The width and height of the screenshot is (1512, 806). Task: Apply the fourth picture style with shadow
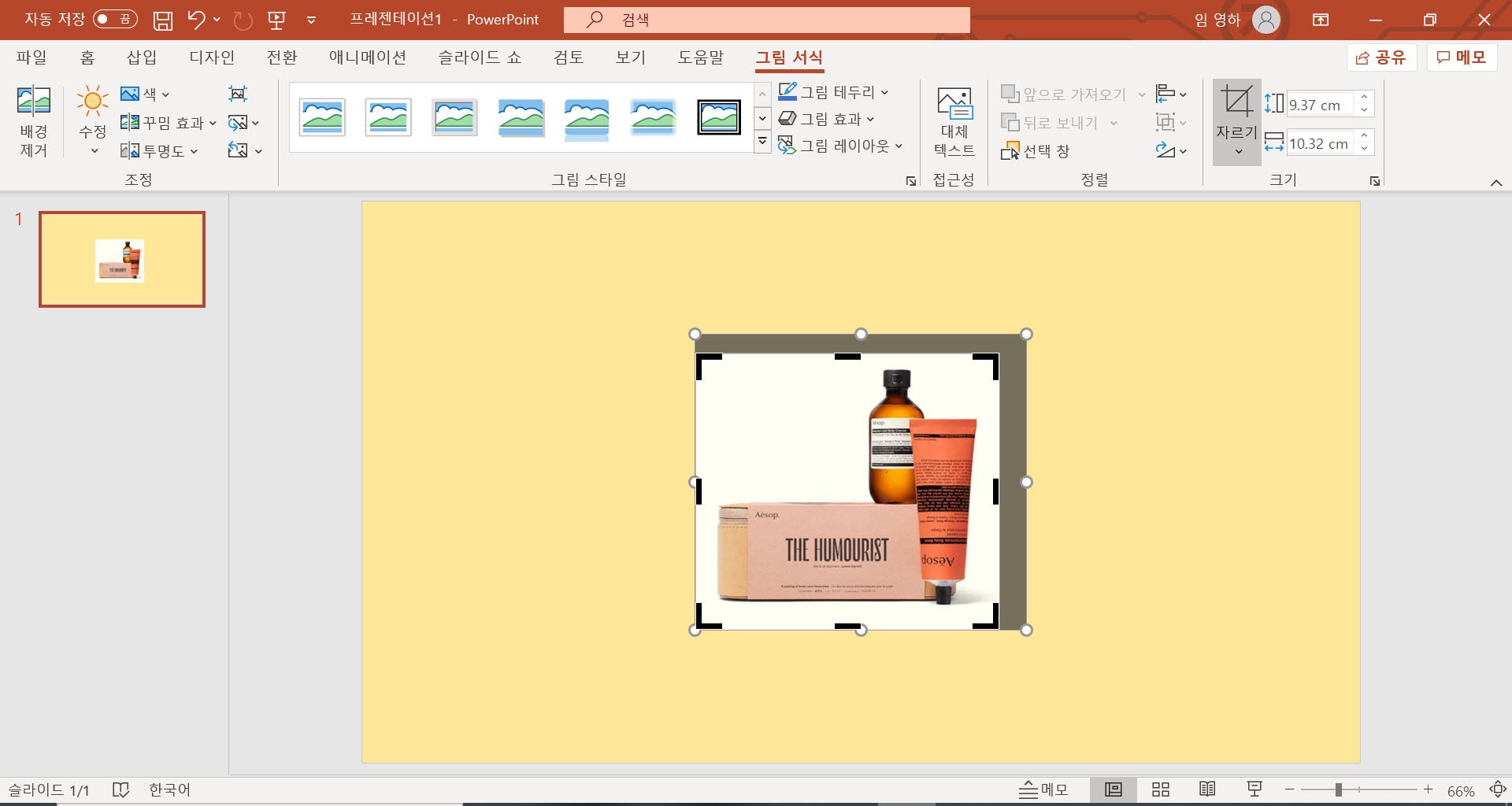tap(521, 117)
